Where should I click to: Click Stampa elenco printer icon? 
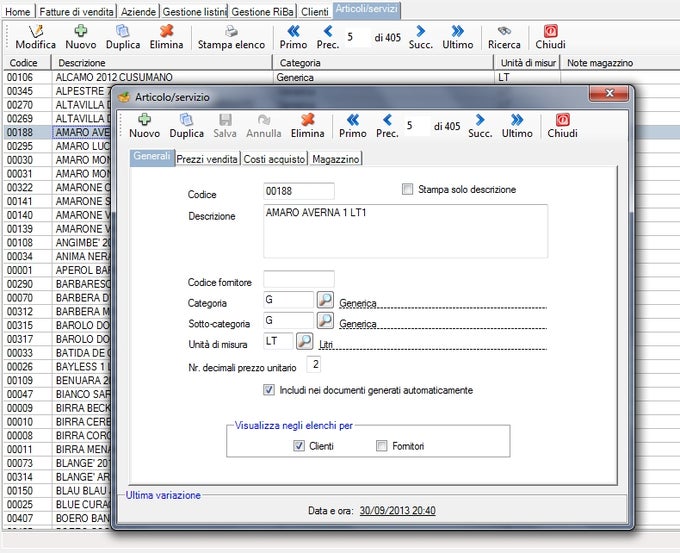coord(231,31)
